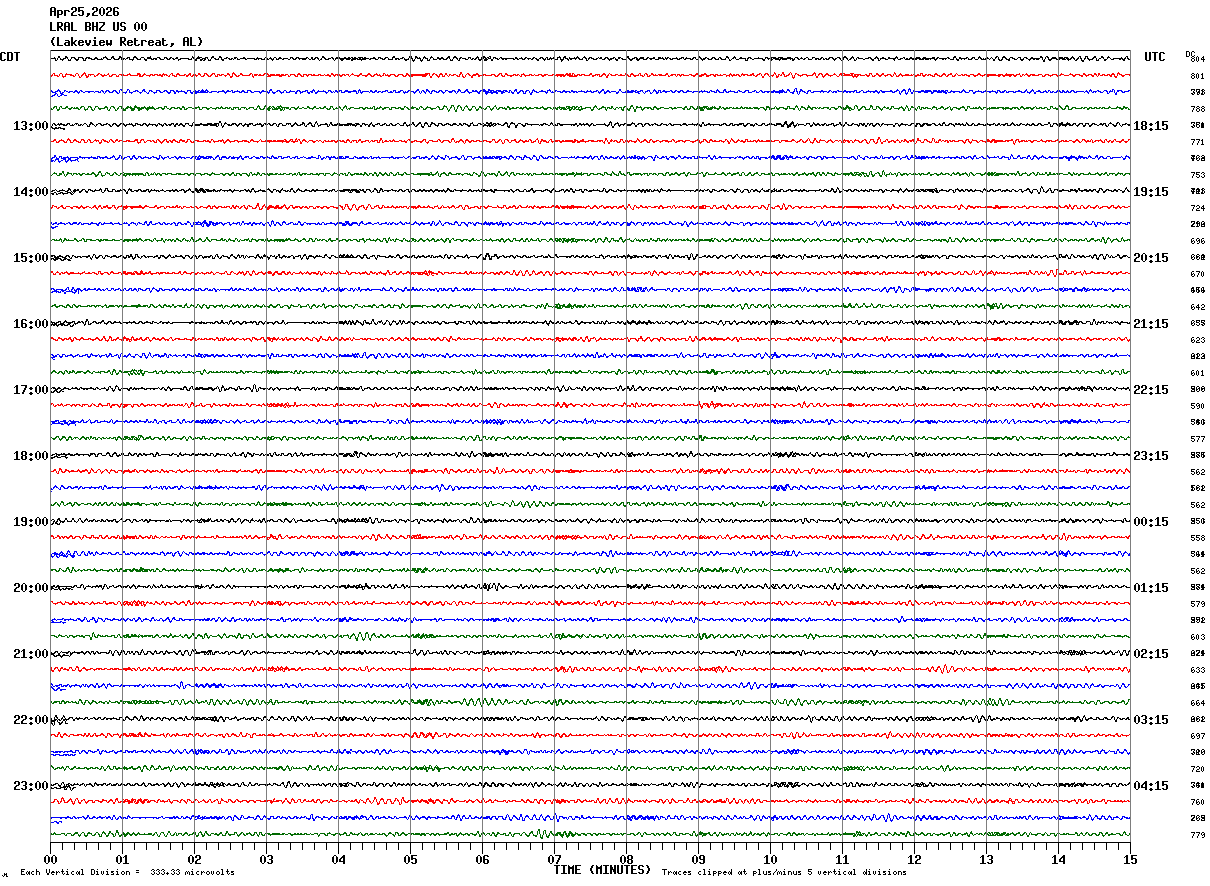This screenshot has width=1210, height=886.
Task: Click the UTC timezone label
Action: point(1155,57)
